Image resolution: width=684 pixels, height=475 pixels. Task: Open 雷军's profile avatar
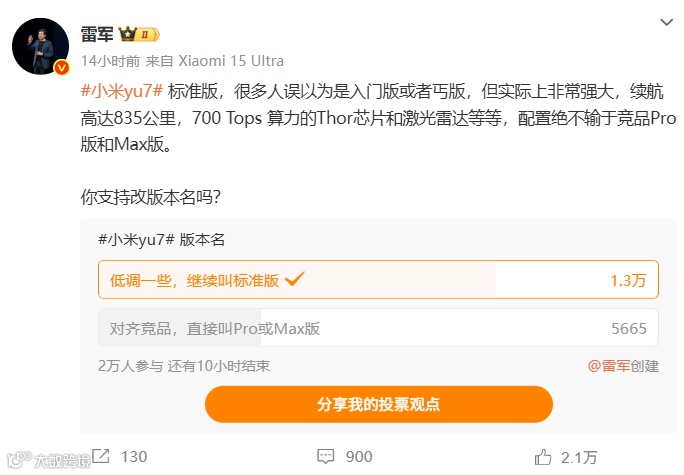coord(40,46)
